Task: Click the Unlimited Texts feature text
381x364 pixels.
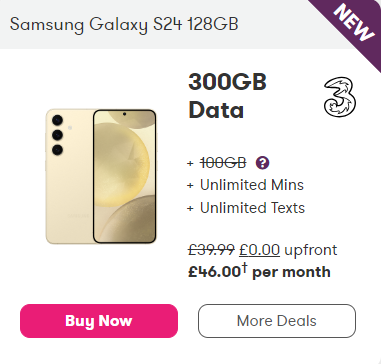Action: pyautogui.click(x=252, y=208)
